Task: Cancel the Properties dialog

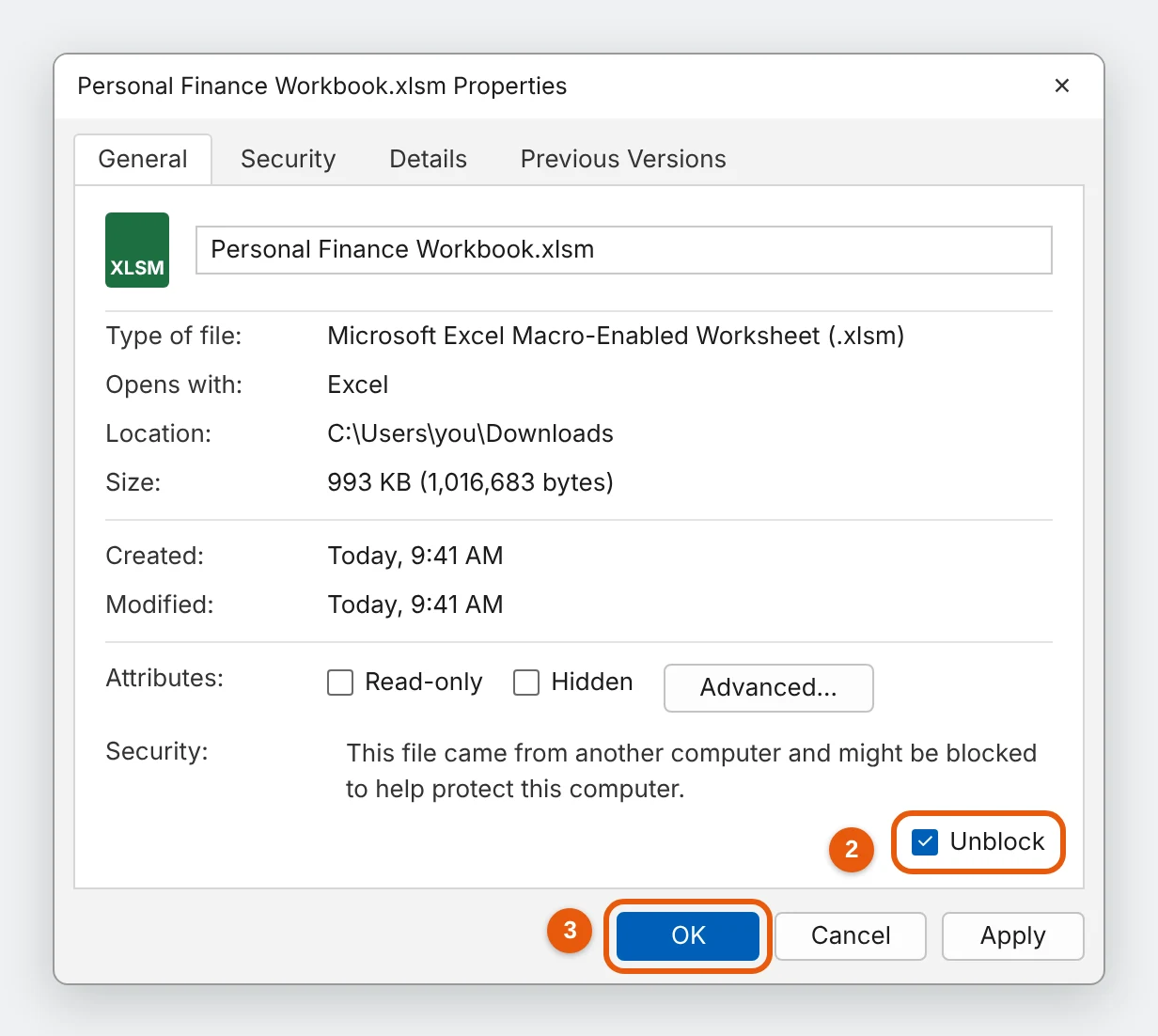Action: click(x=851, y=935)
